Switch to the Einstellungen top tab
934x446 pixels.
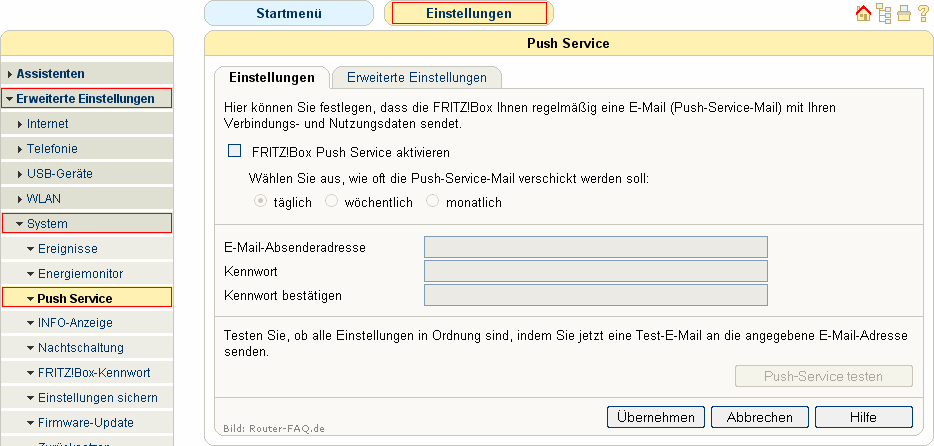(x=469, y=14)
